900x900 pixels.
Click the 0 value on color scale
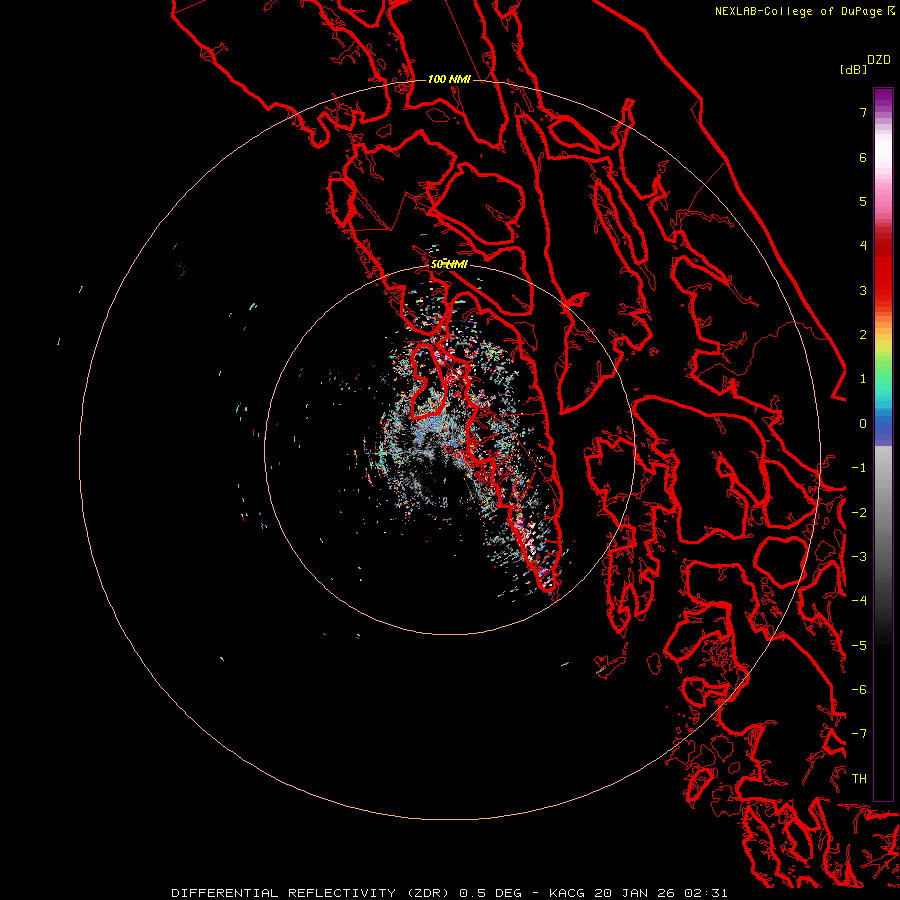pyautogui.click(x=863, y=424)
